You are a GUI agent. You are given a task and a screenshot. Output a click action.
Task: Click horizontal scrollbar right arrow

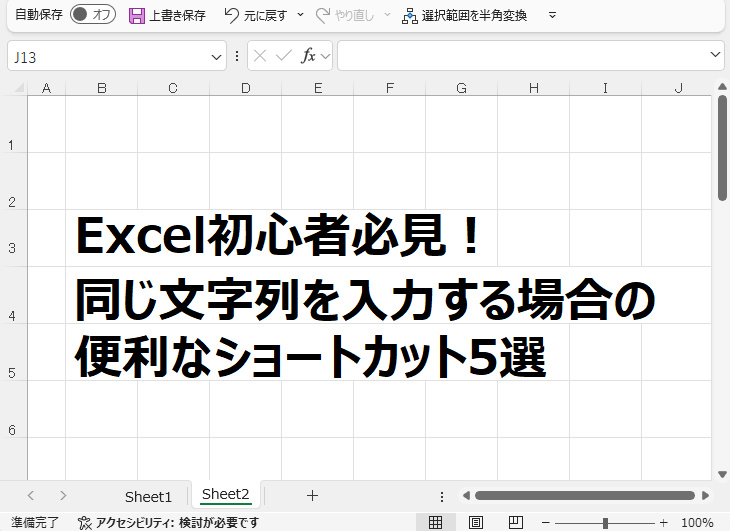pyautogui.click(x=705, y=496)
